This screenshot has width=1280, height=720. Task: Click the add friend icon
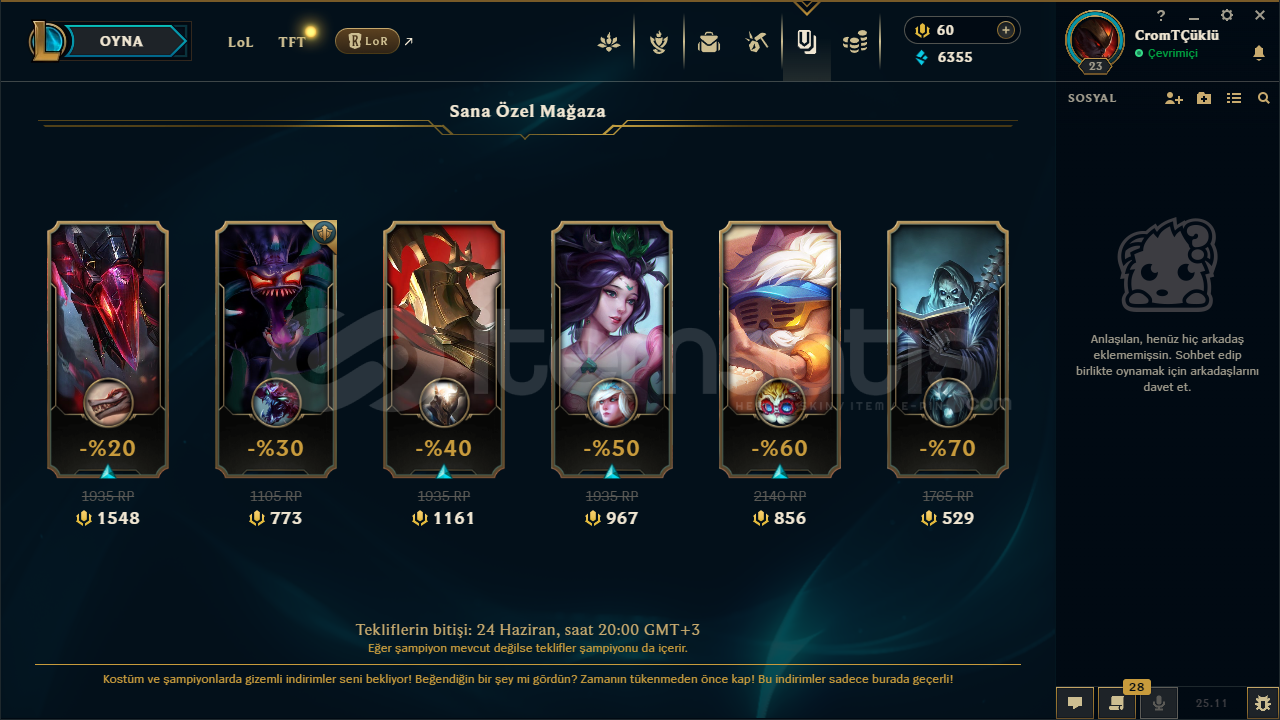(x=1174, y=98)
